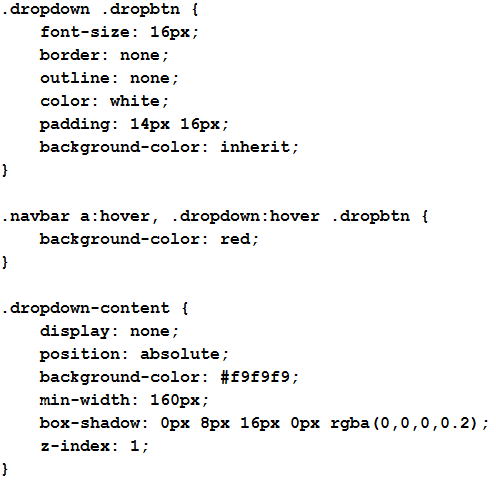
Task: Click 'position: absolute' line
Action: (x=134, y=354)
